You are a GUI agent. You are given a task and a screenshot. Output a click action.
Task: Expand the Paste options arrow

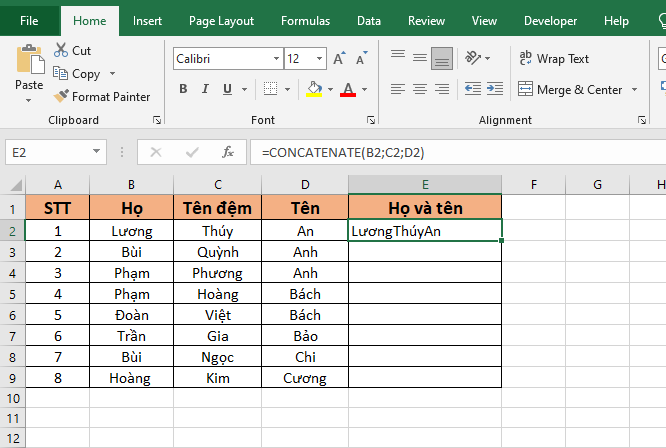pyautogui.click(x=28, y=101)
